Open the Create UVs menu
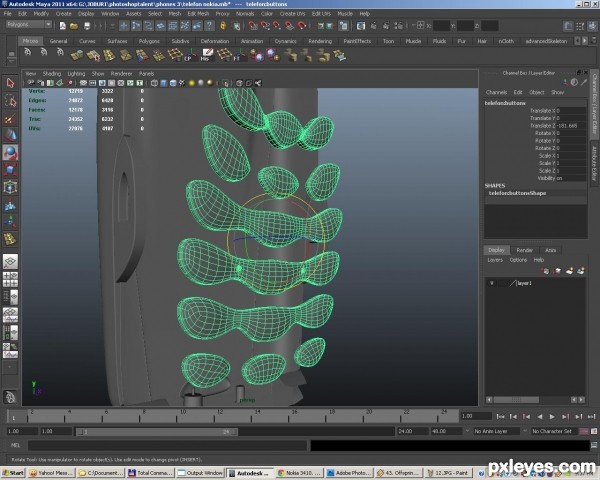Image resolution: width=600 pixels, height=480 pixels. 292,14
